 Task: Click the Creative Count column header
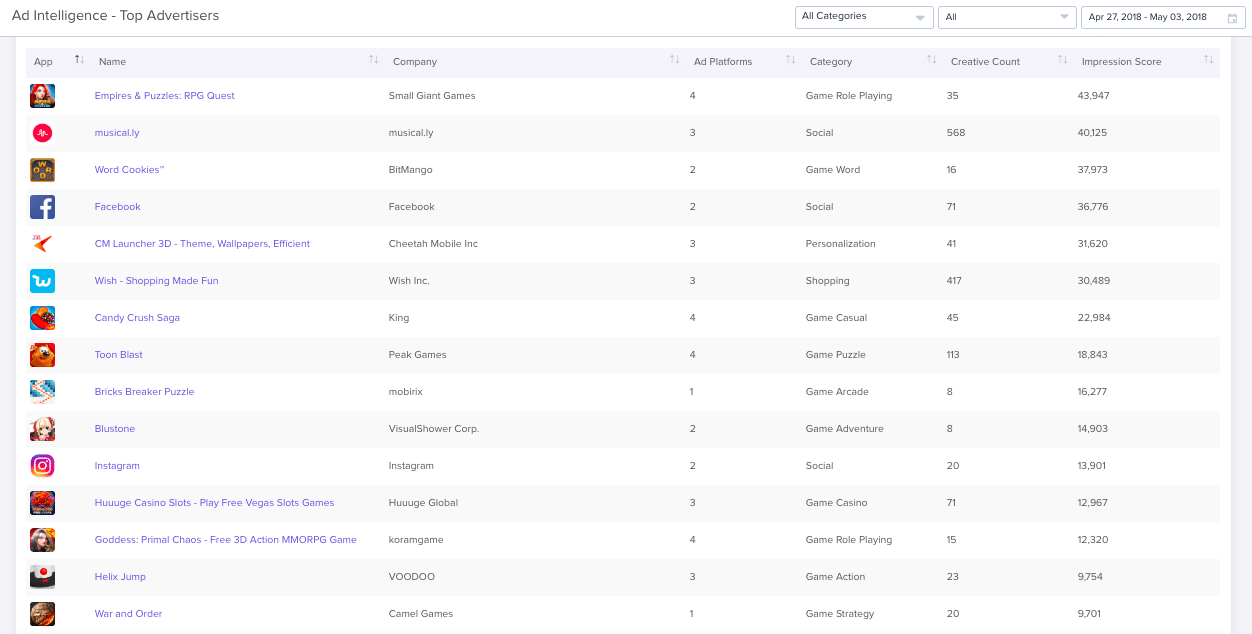point(985,62)
